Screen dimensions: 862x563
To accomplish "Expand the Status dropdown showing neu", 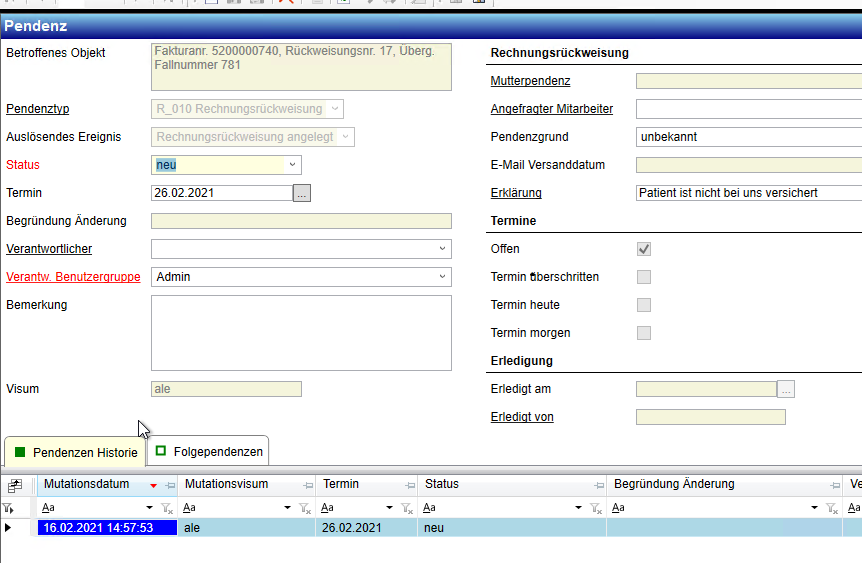I will tap(291, 165).
